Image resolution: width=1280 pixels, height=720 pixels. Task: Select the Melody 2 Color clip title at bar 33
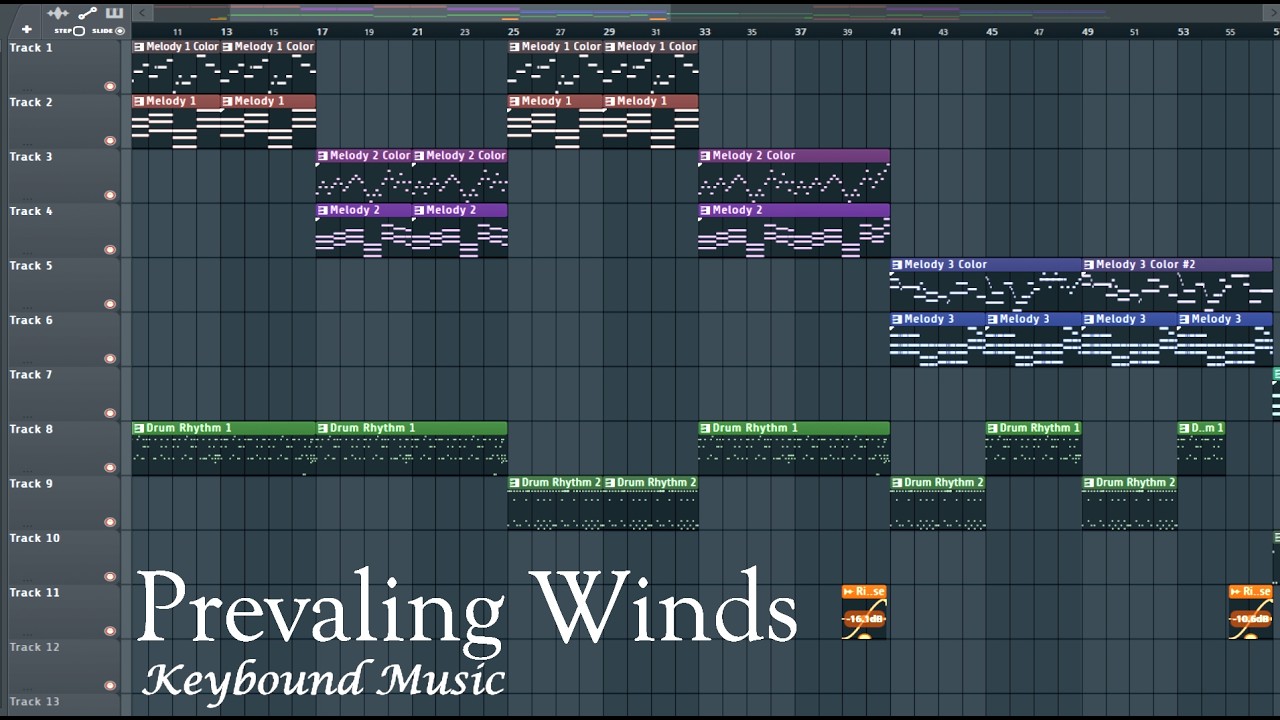click(754, 156)
